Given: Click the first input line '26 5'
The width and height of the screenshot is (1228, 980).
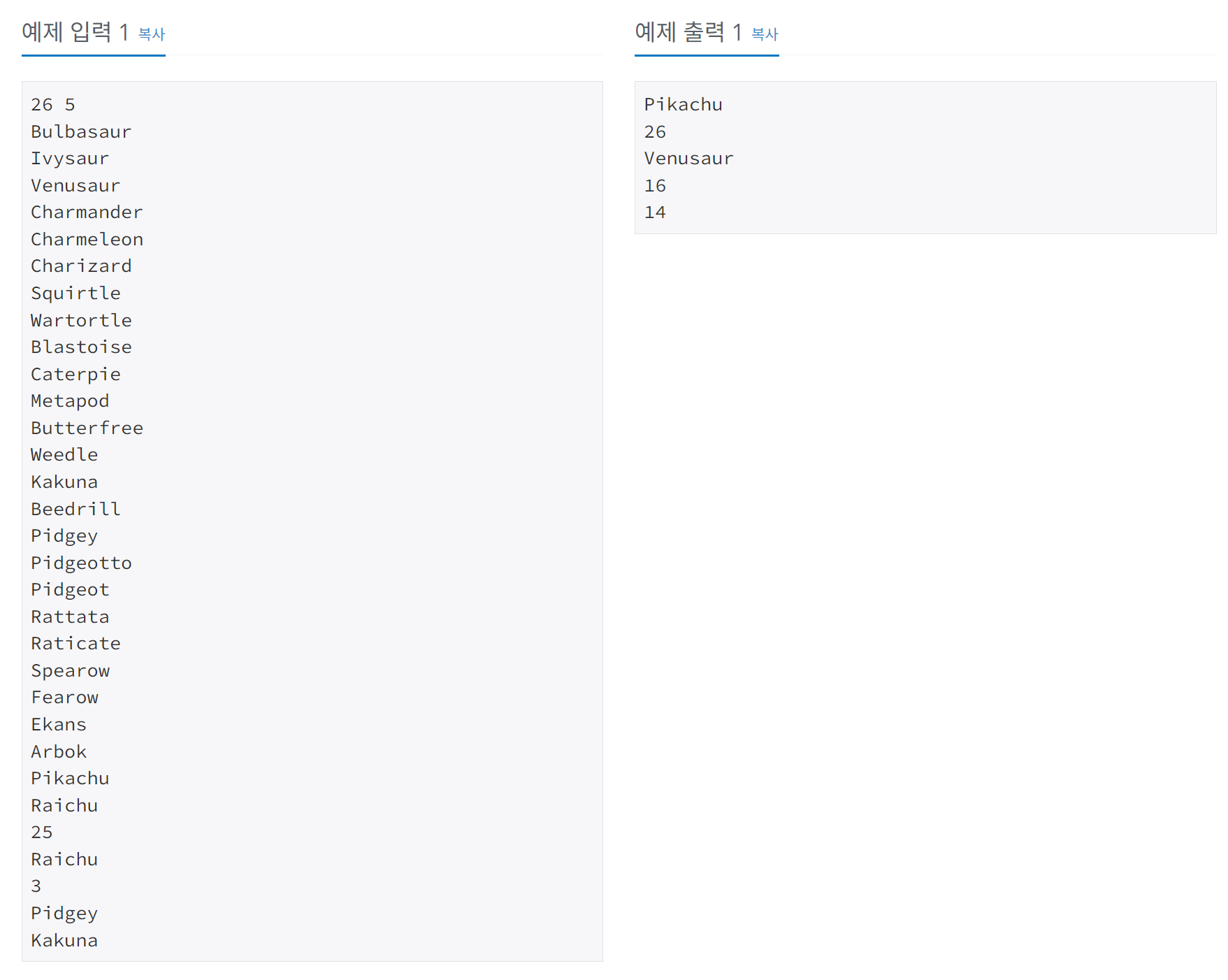Looking at the screenshot, I should [x=53, y=105].
